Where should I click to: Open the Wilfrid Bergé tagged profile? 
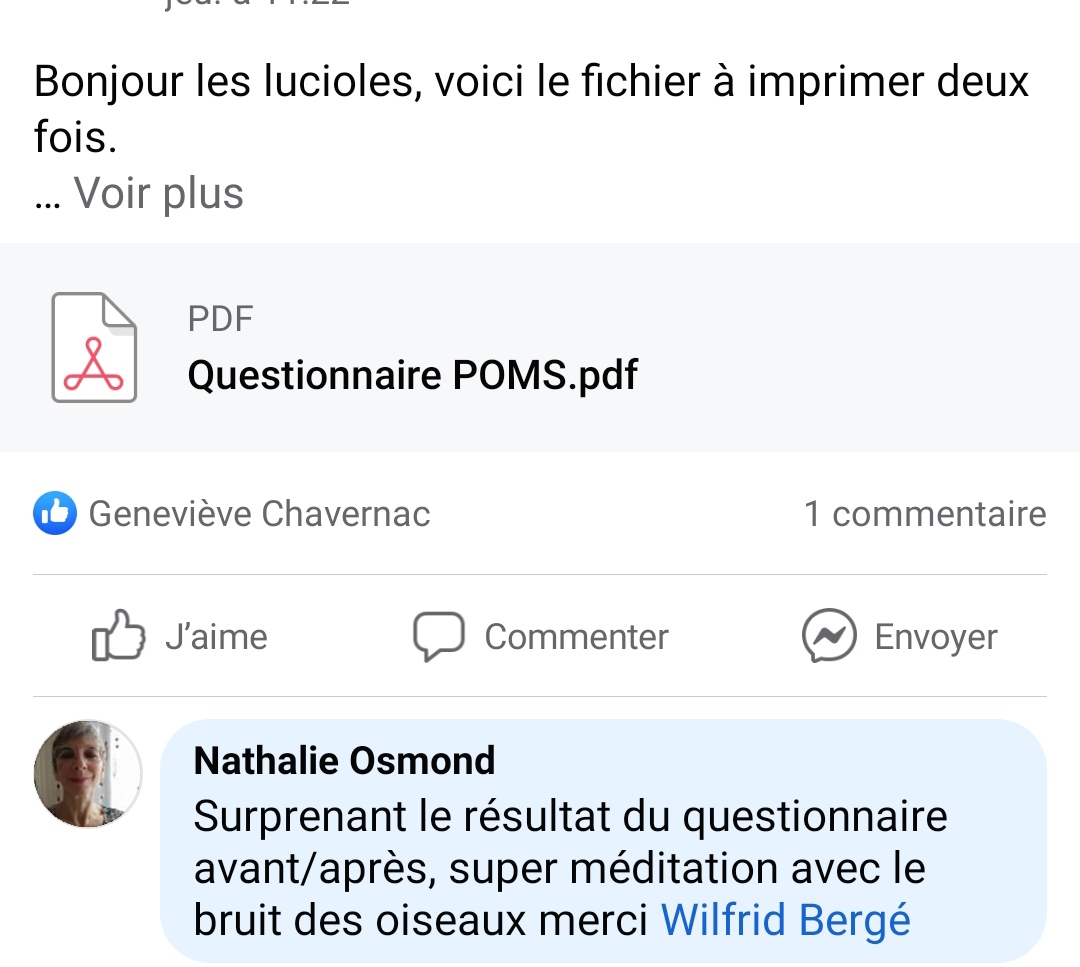tap(786, 921)
